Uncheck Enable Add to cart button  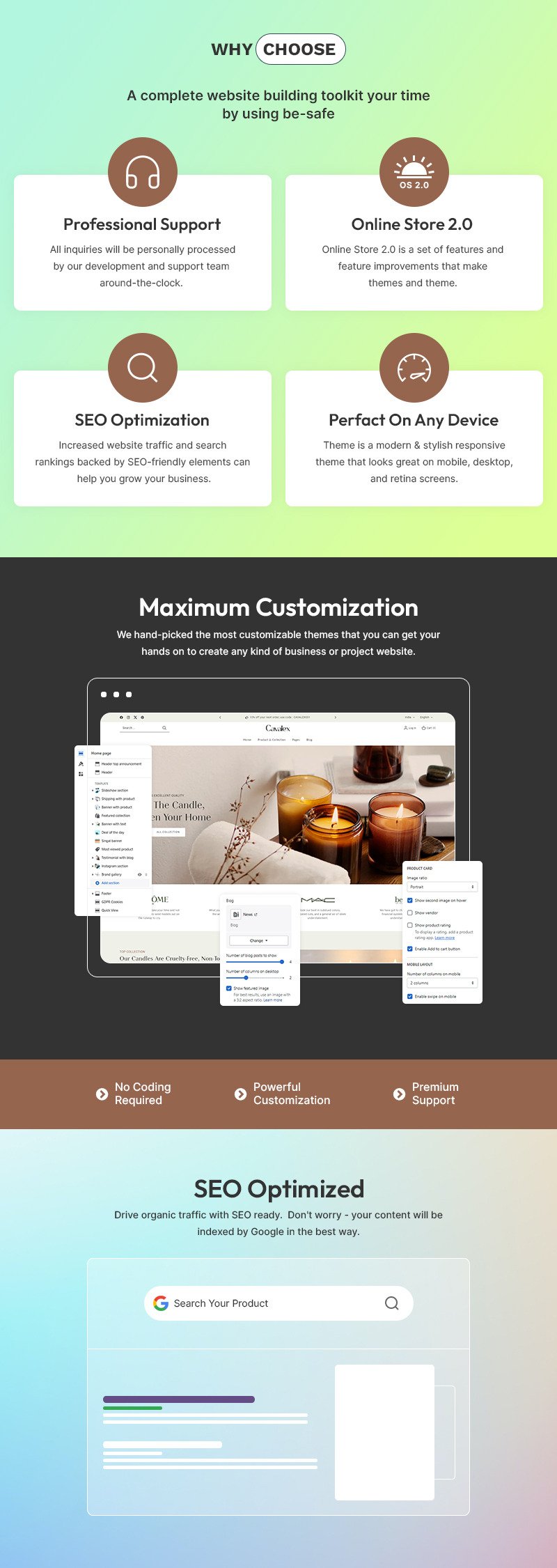pyautogui.click(x=410, y=949)
